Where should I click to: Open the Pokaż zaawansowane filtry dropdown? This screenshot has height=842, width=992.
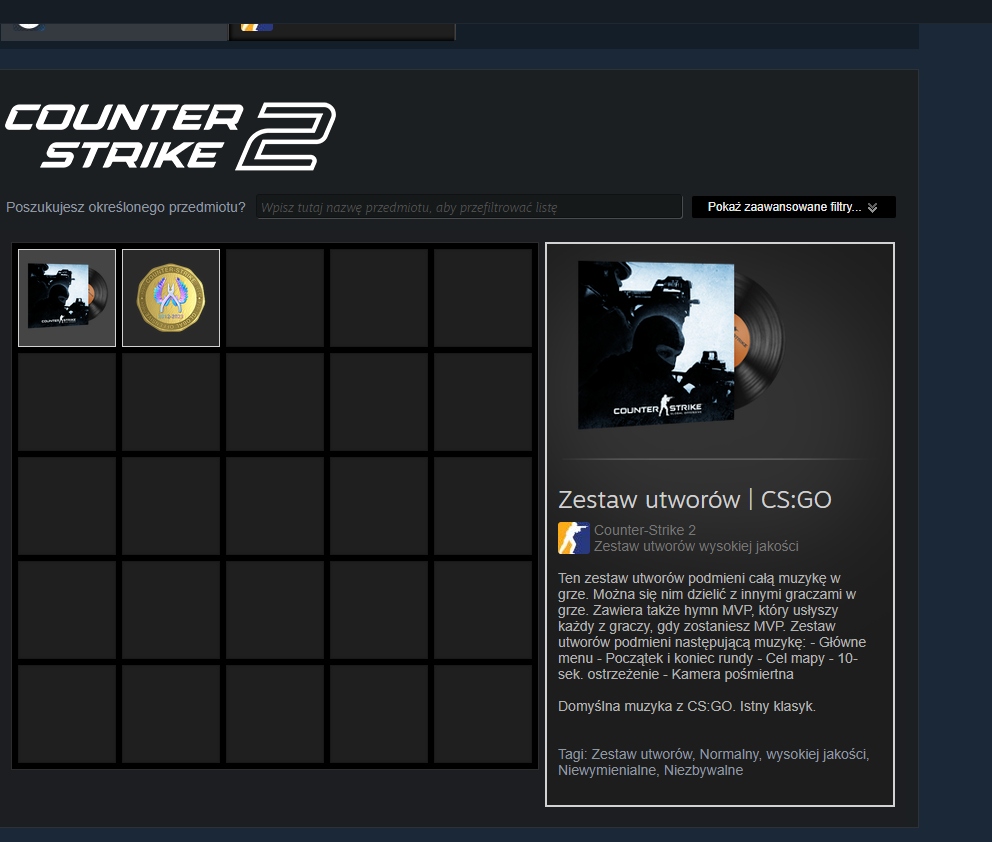pos(793,207)
